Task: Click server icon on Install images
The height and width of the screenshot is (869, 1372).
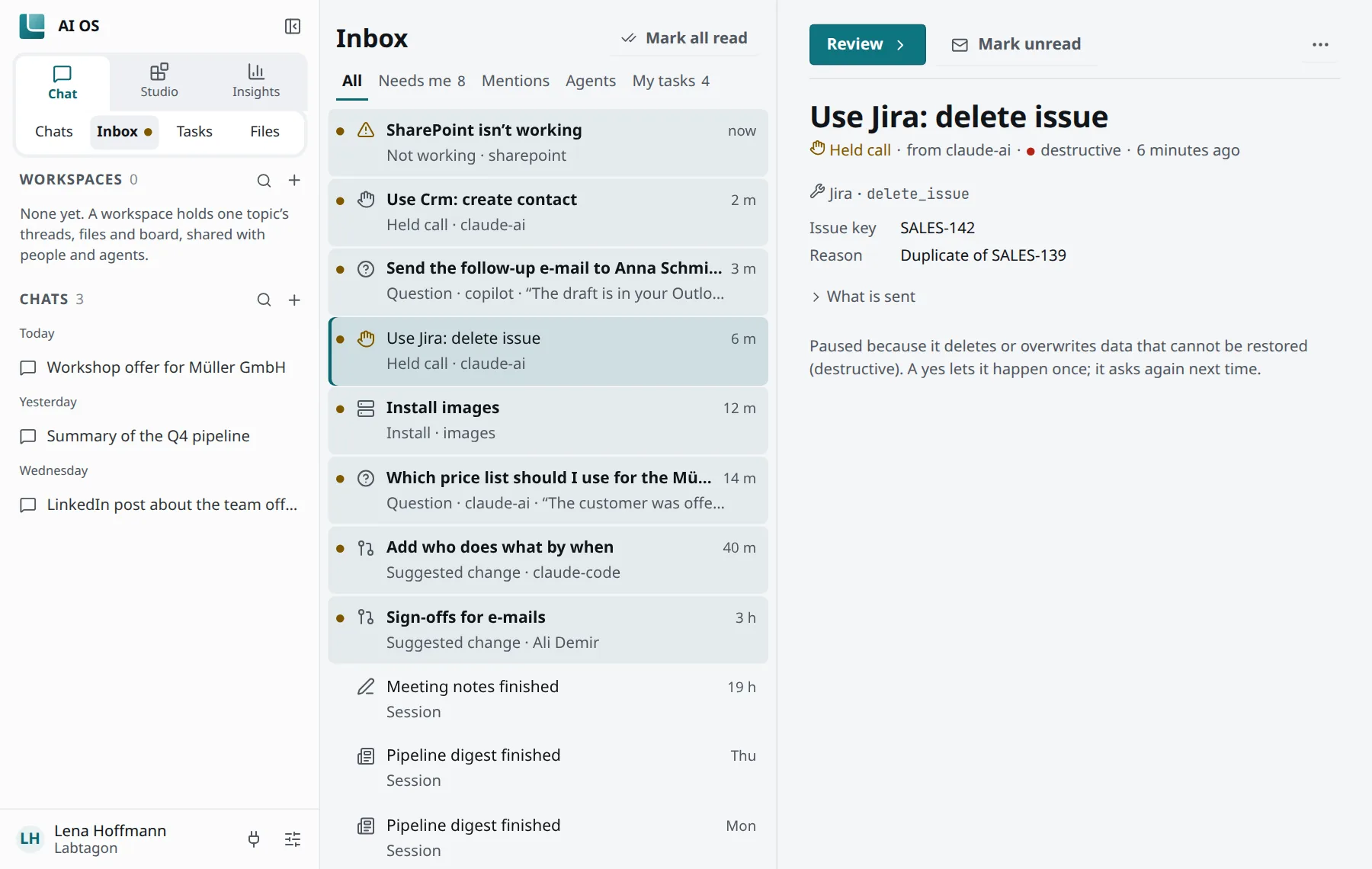Action: tap(366, 408)
